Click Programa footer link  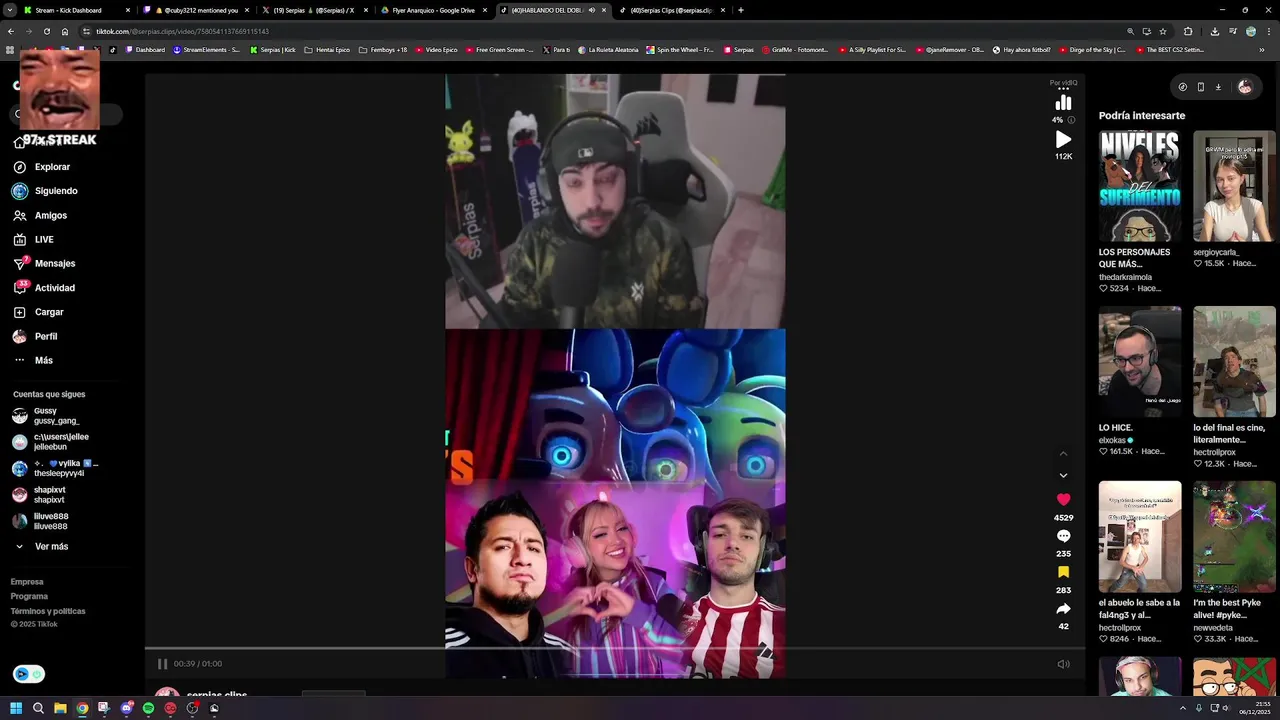coord(29,596)
